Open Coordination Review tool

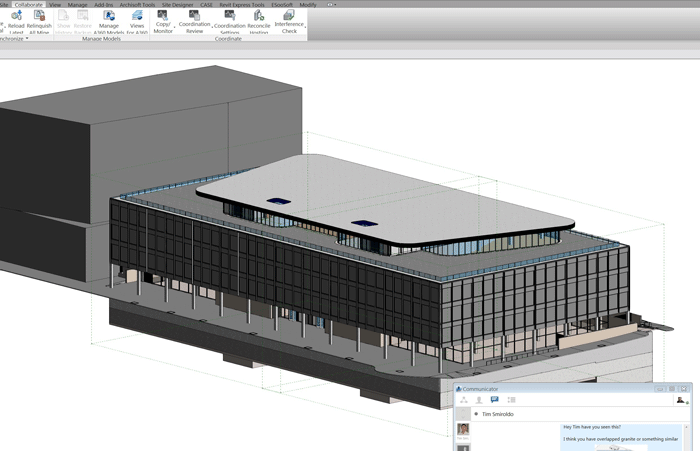(194, 17)
